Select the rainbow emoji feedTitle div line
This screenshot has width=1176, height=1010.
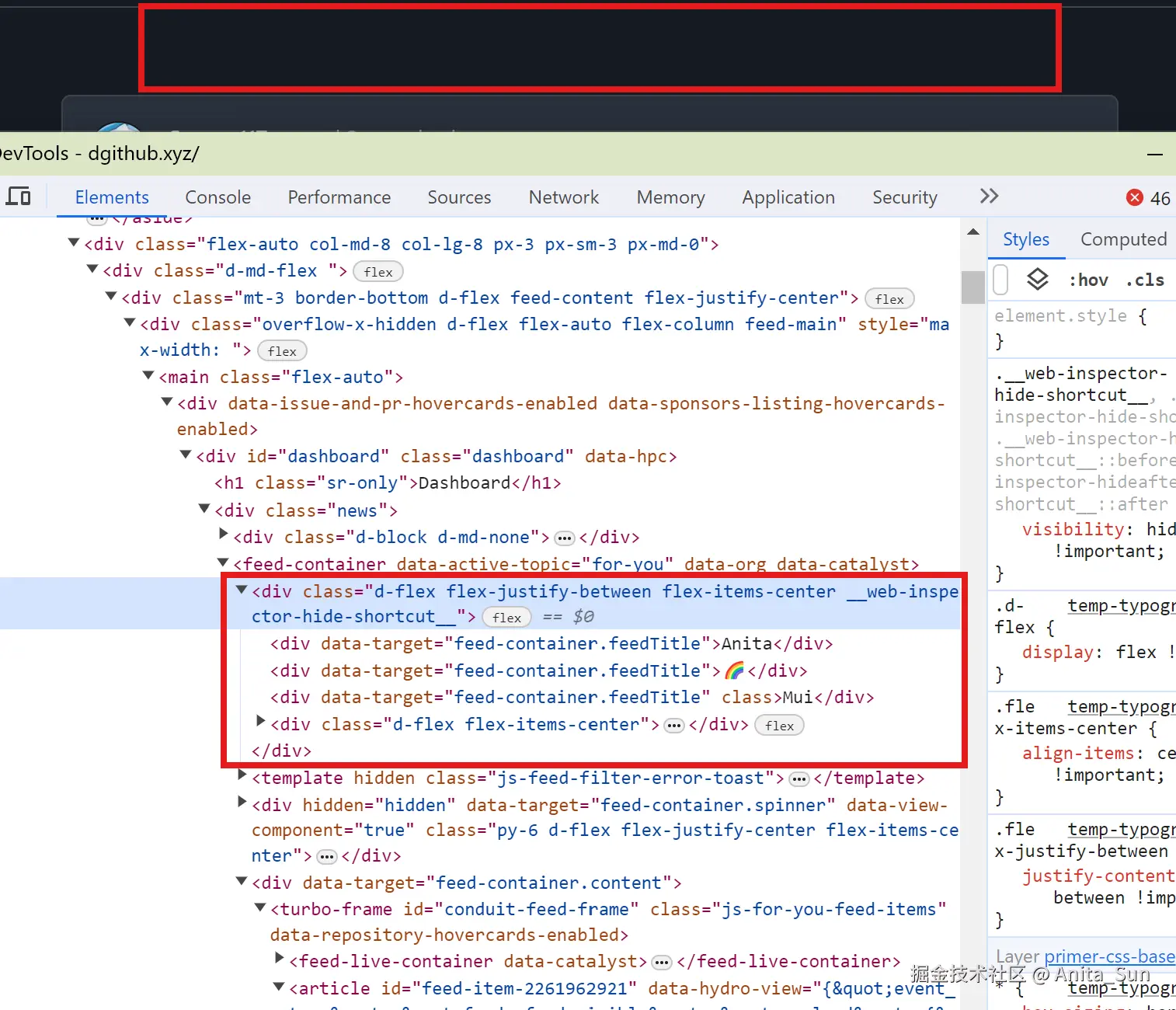539,670
